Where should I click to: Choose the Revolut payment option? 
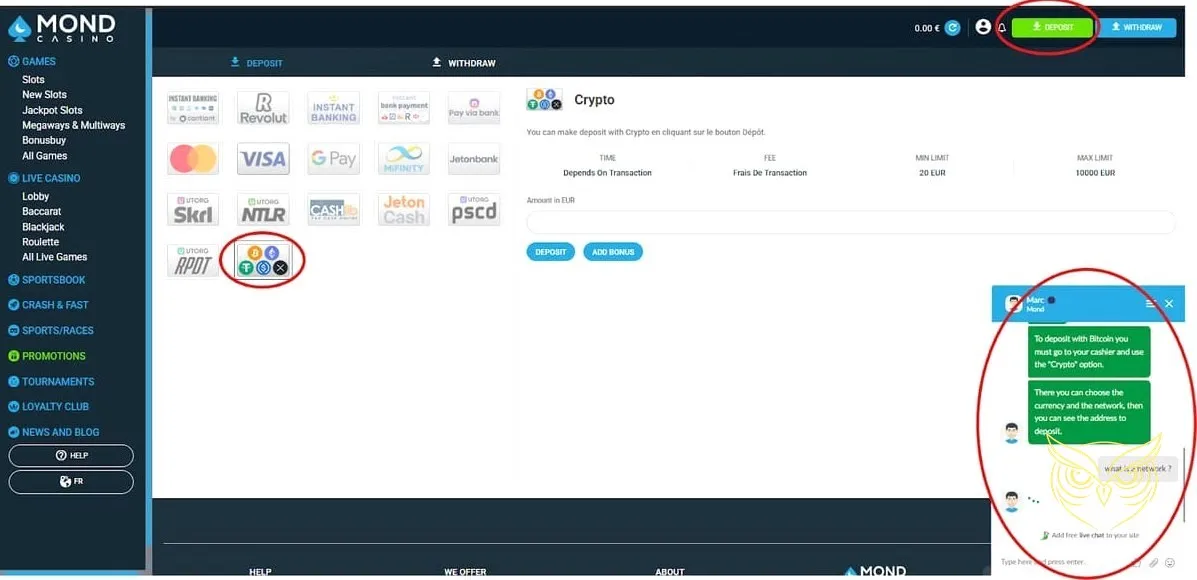(x=263, y=108)
